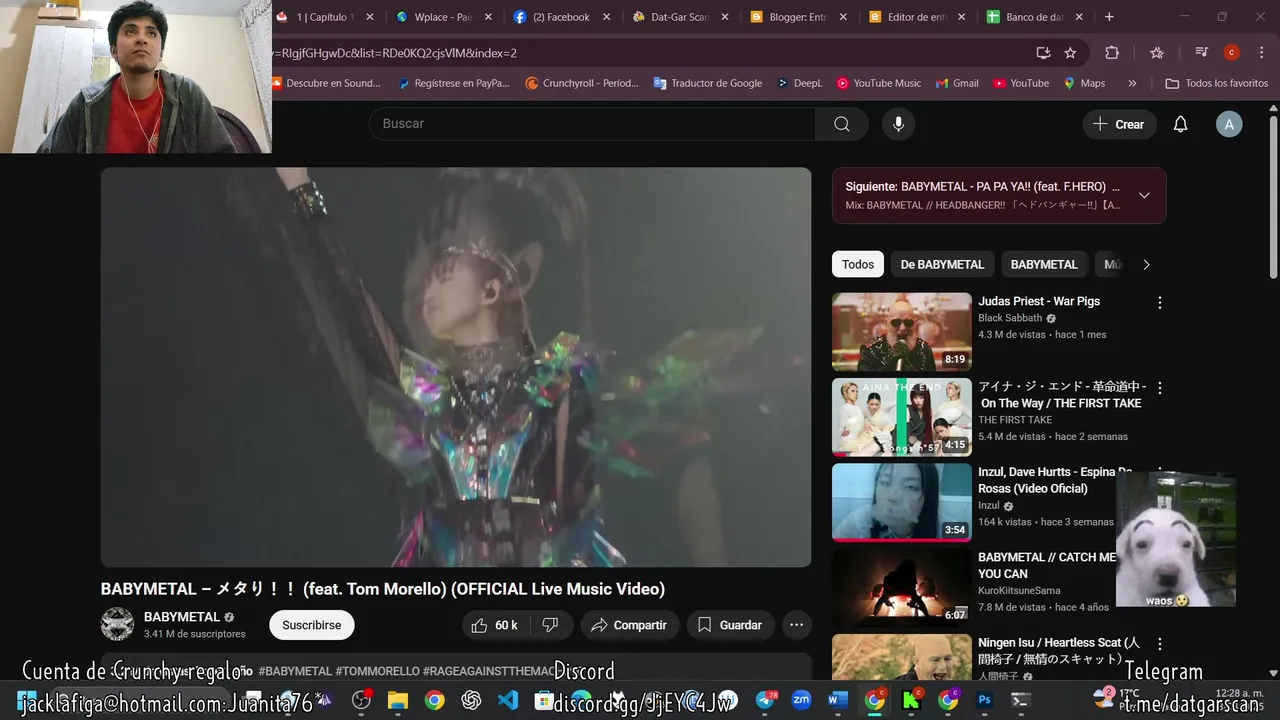Click the Compartir share button
The height and width of the screenshot is (720, 1280).
point(629,625)
